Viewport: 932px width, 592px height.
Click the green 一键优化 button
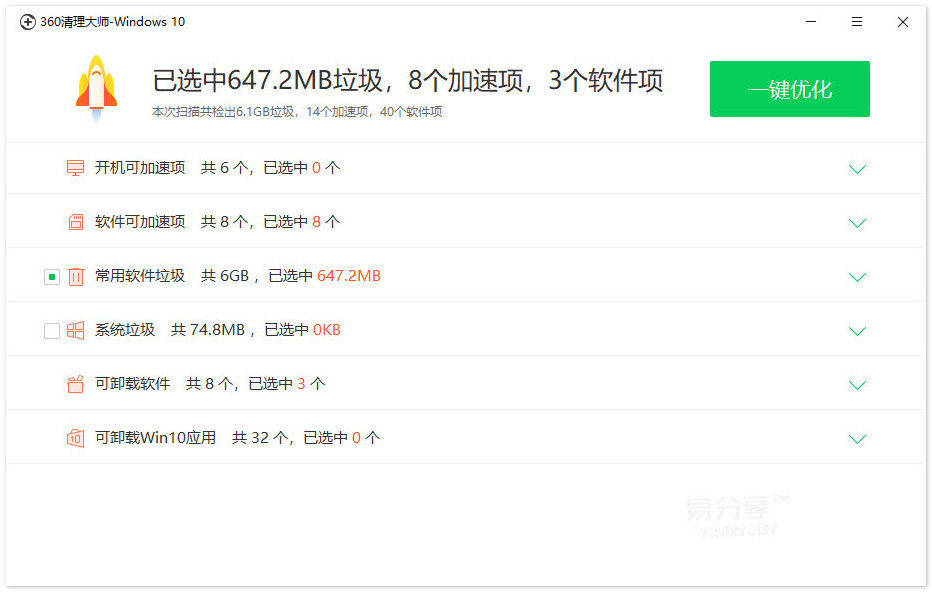789,89
